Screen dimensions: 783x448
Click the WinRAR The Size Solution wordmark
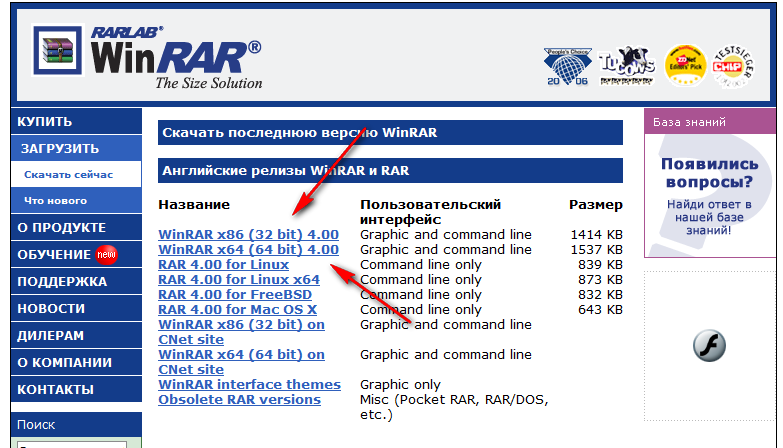(x=176, y=58)
